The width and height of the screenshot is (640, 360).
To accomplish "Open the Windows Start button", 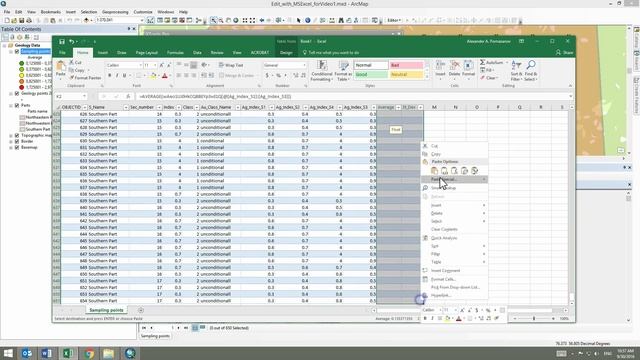I will pos(8,353).
